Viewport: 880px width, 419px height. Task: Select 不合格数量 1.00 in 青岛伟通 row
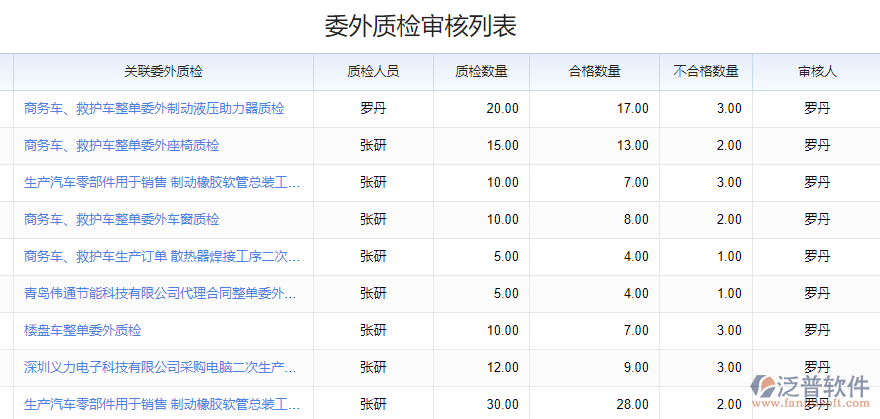(730, 293)
